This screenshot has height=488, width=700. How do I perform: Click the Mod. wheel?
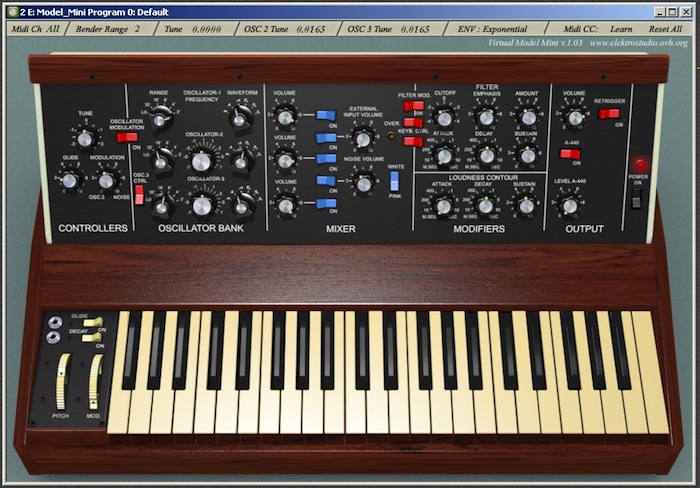[x=95, y=382]
